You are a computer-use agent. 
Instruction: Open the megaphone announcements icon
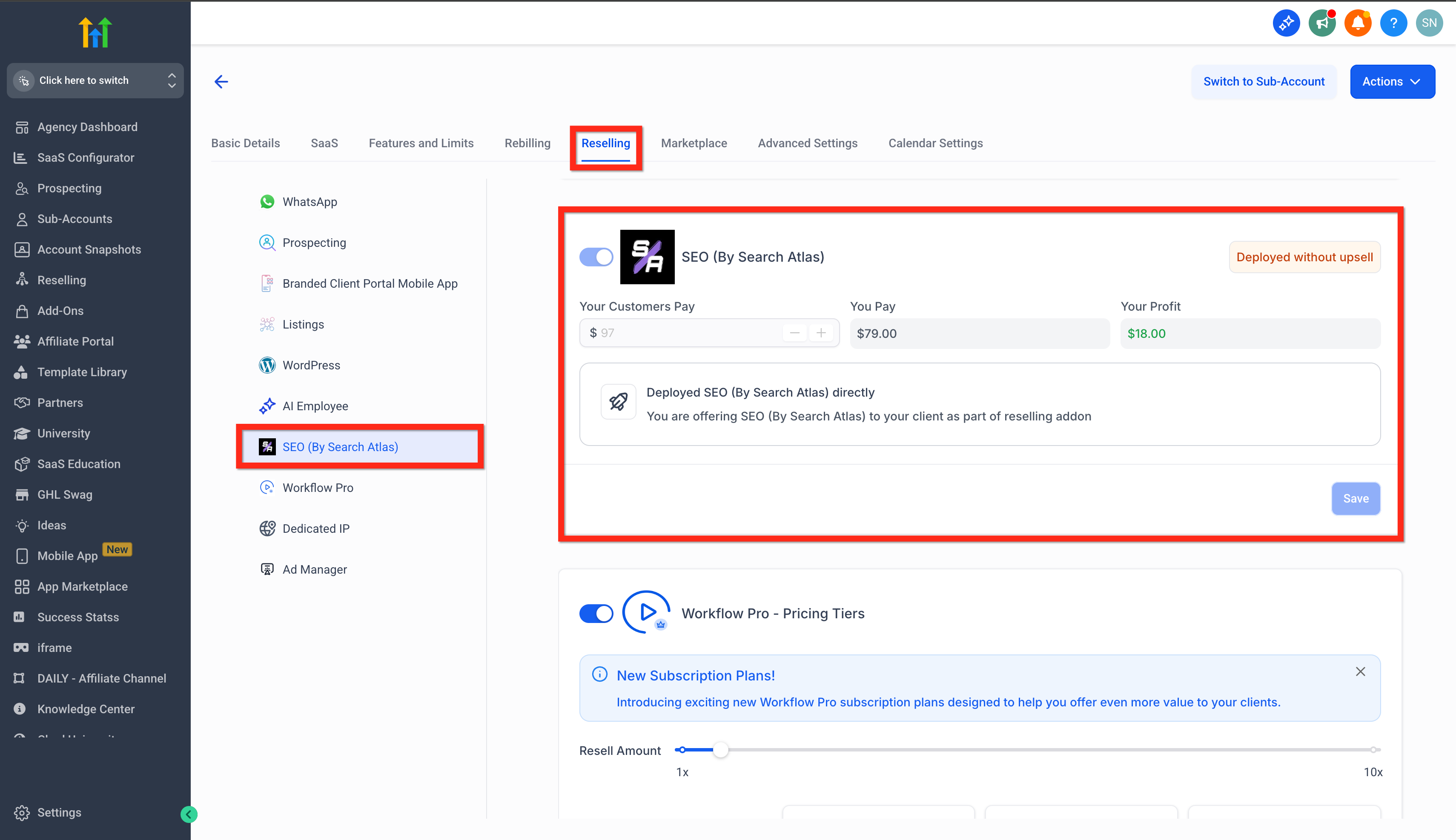1321,23
